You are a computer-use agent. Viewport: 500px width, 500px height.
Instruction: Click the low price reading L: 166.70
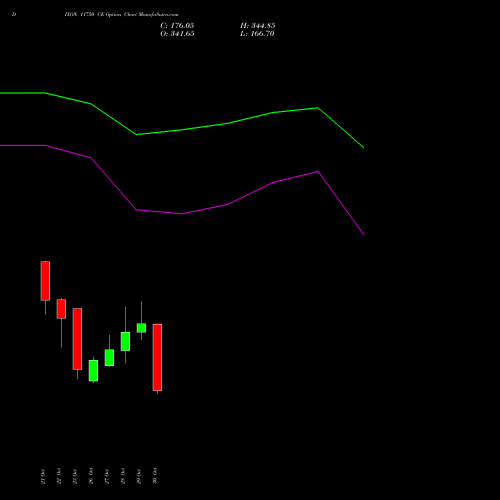[x=257, y=34]
